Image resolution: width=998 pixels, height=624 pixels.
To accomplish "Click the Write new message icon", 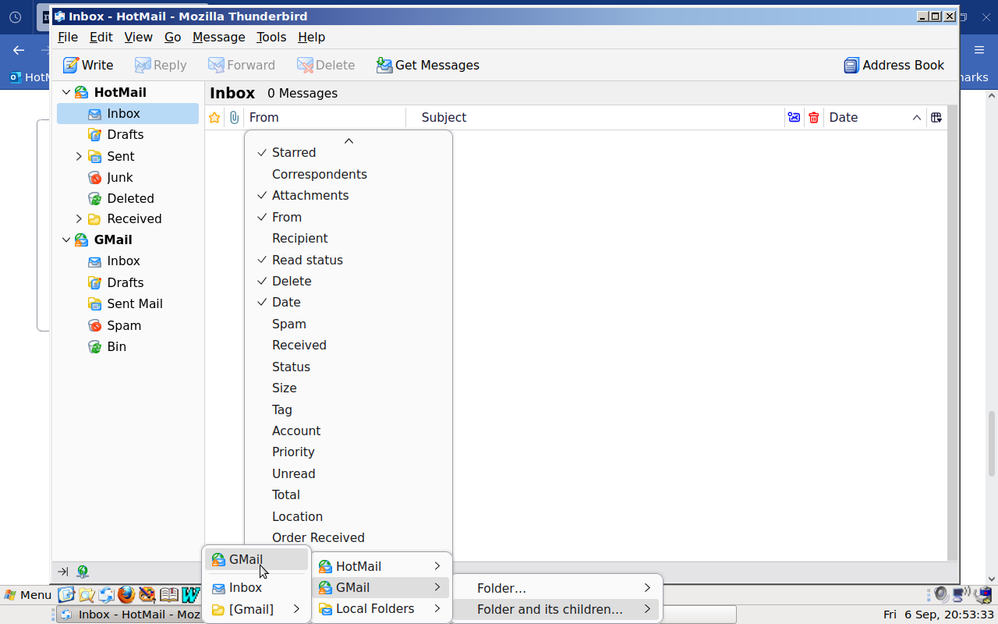I will [x=71, y=65].
